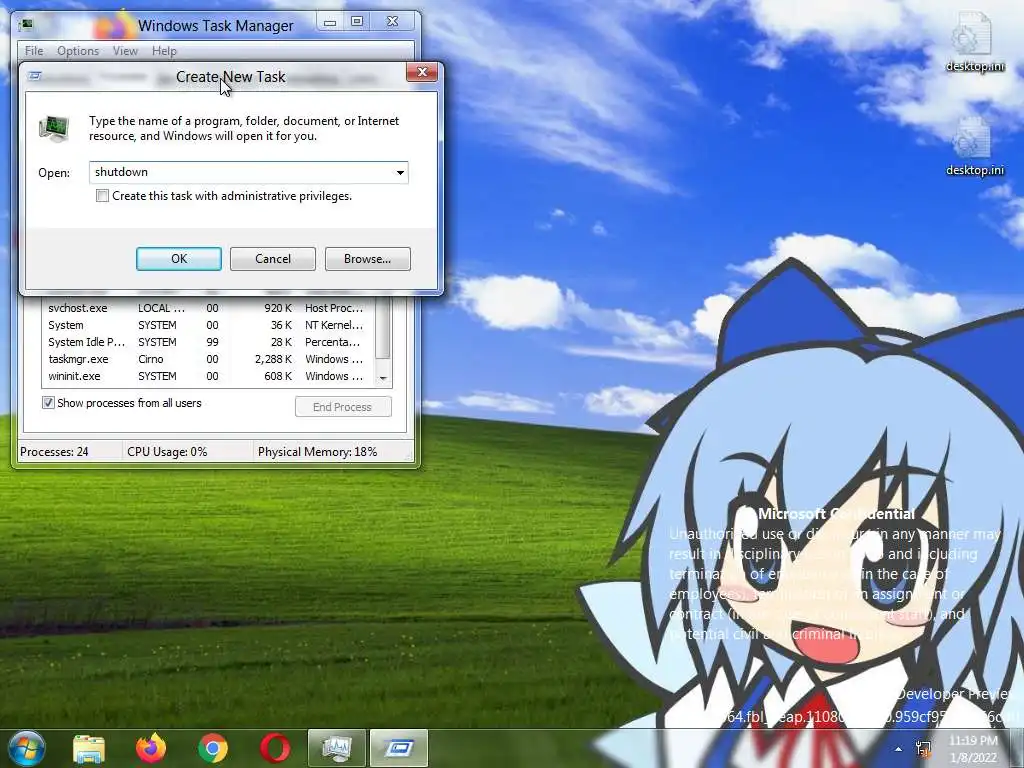This screenshot has width=1024, height=768.
Task: Click 'CPU Usage: 0%' in the status bar
Action: tap(167, 451)
